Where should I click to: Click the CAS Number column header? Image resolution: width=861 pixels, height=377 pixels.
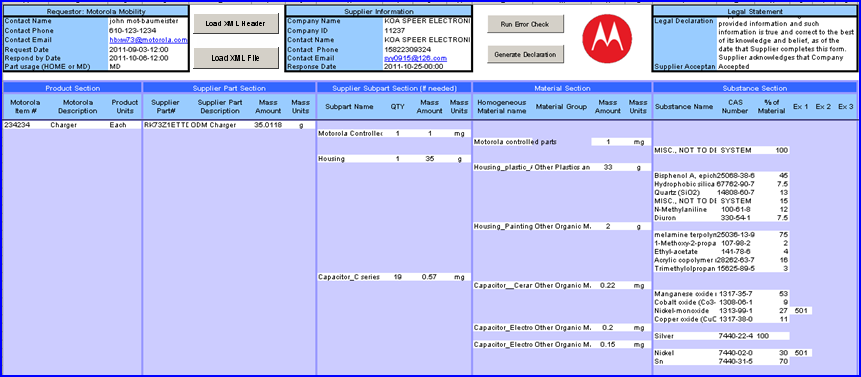[735, 106]
